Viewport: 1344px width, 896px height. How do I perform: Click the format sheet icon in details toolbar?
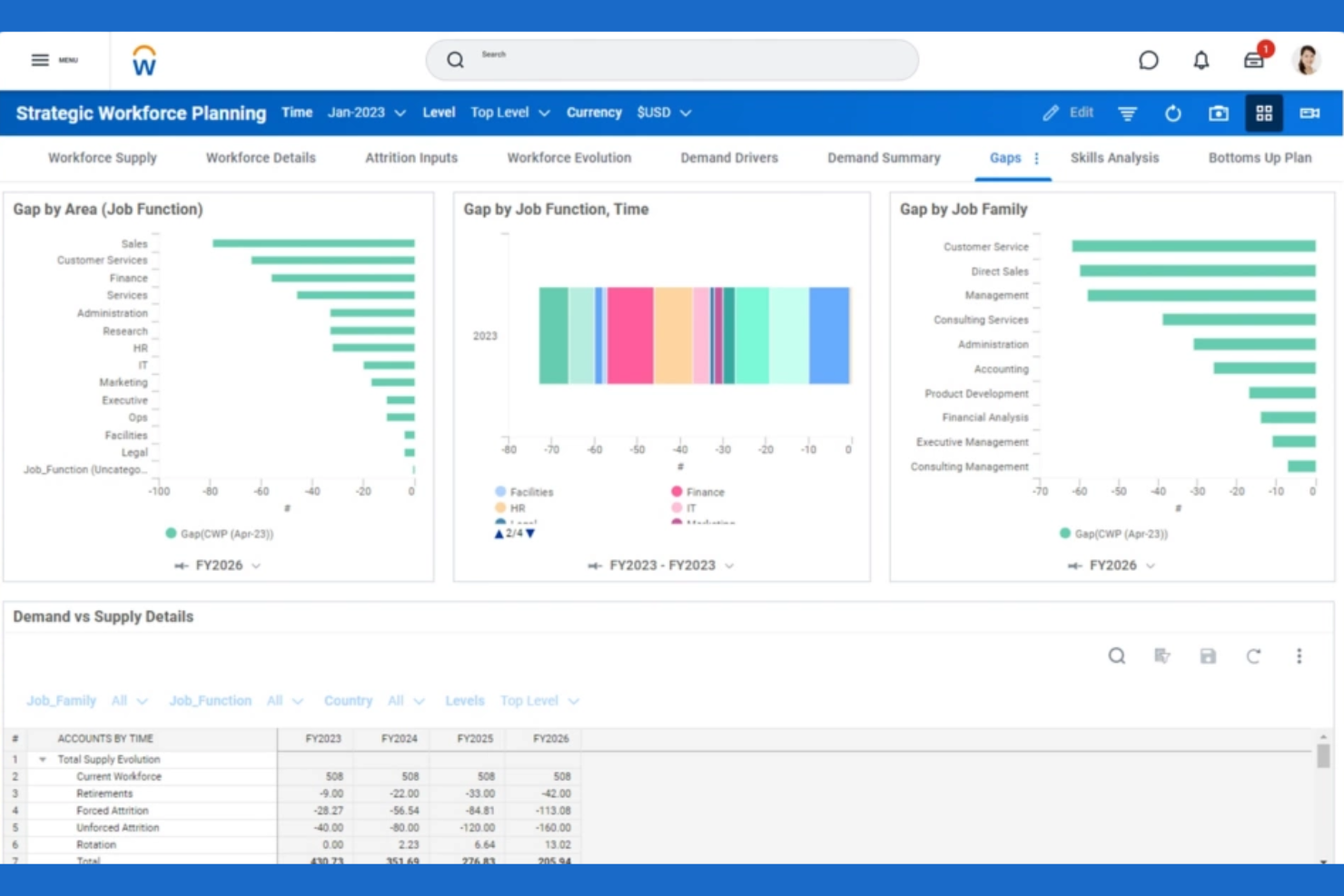1161,655
